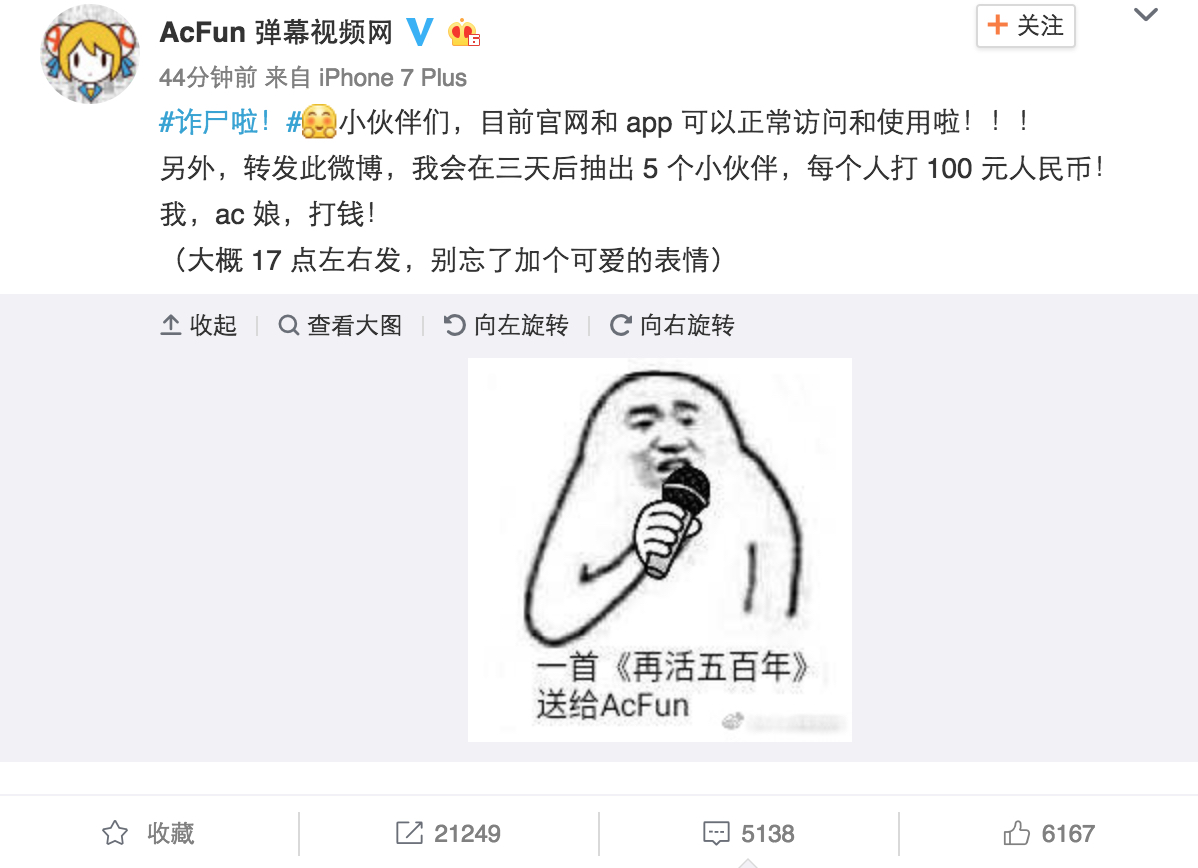Expand the post options chevron menu
The image size is (1198, 868).
coord(1145,15)
